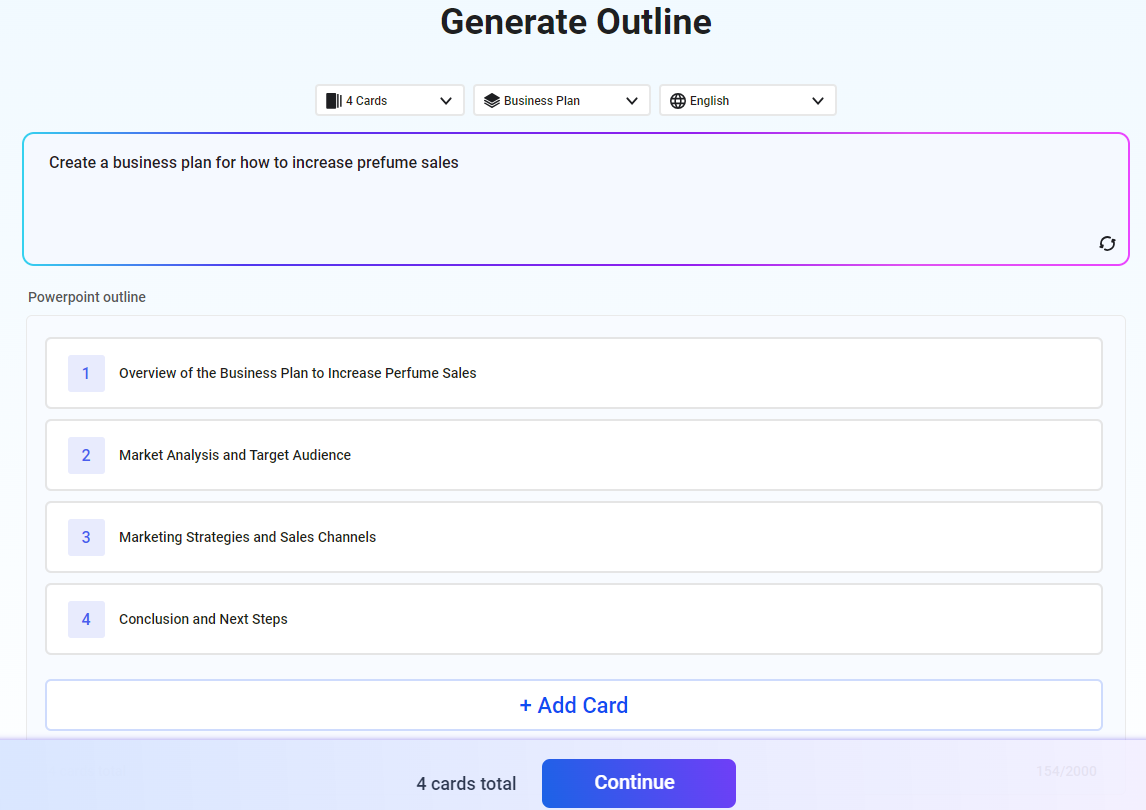Screen dimensions: 1146x810
Task: Click the '4 cards total' text
Action: [x=466, y=784]
